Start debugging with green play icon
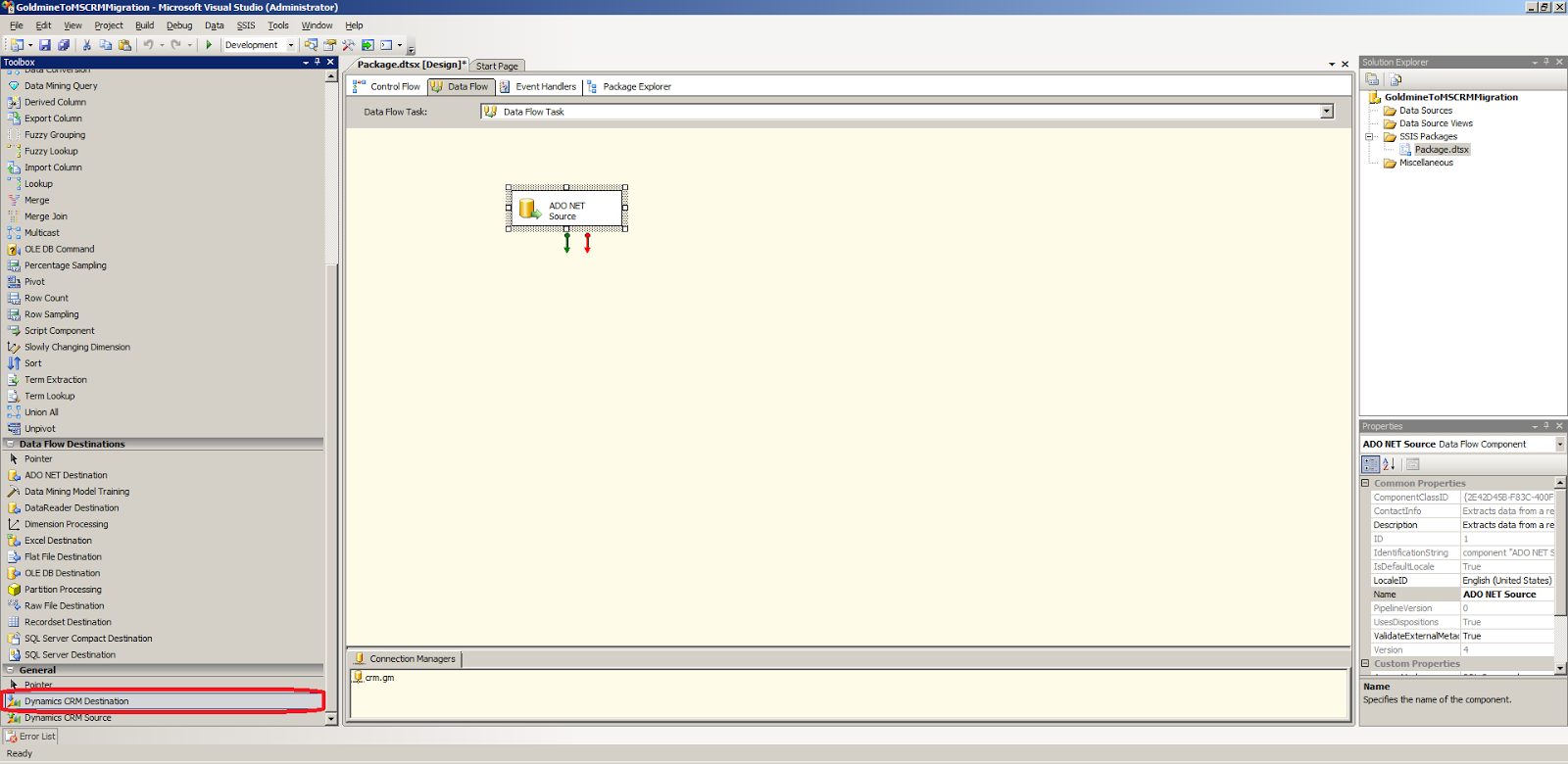1568x764 pixels. pos(209,45)
